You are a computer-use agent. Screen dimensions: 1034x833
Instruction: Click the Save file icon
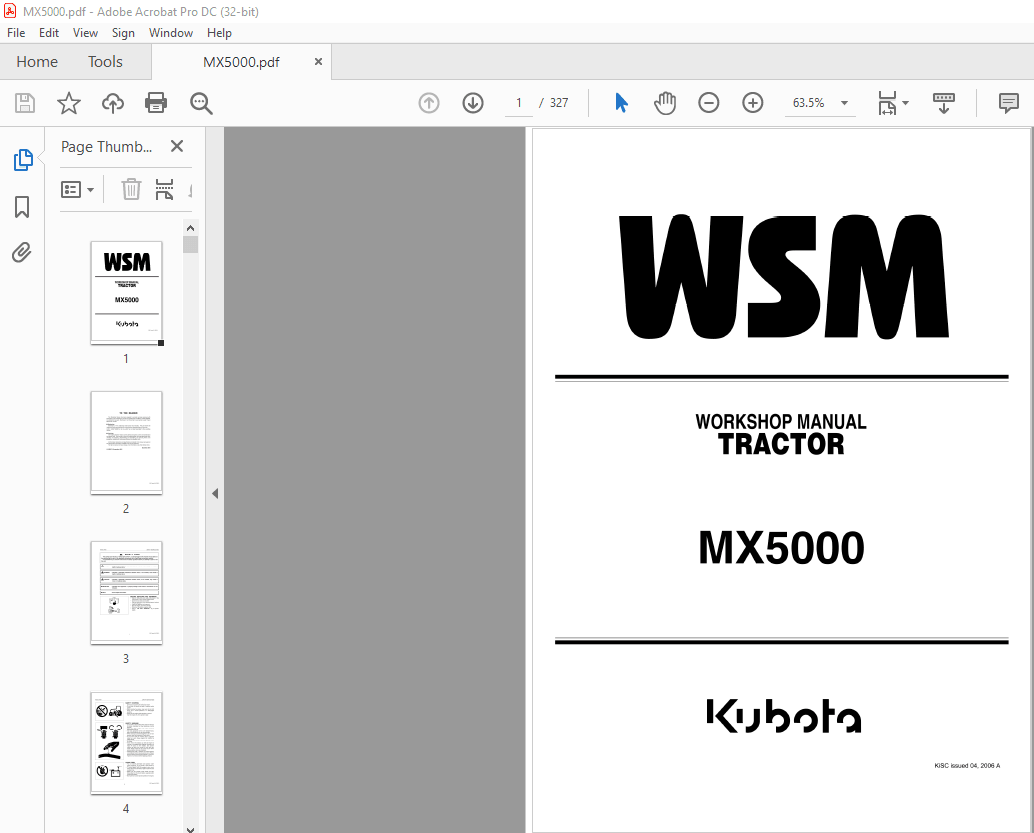(24, 102)
